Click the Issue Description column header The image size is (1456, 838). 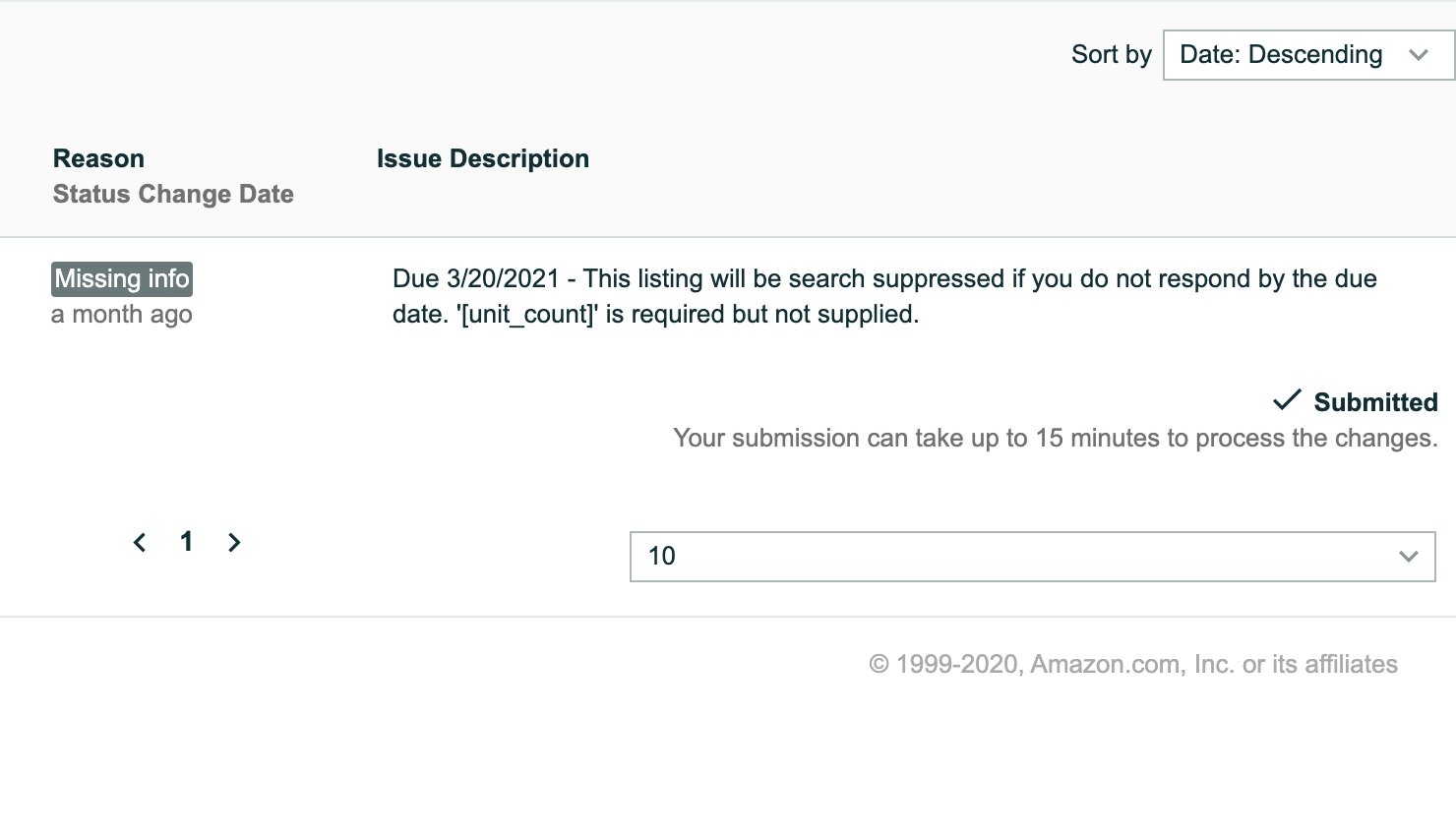[x=482, y=158]
